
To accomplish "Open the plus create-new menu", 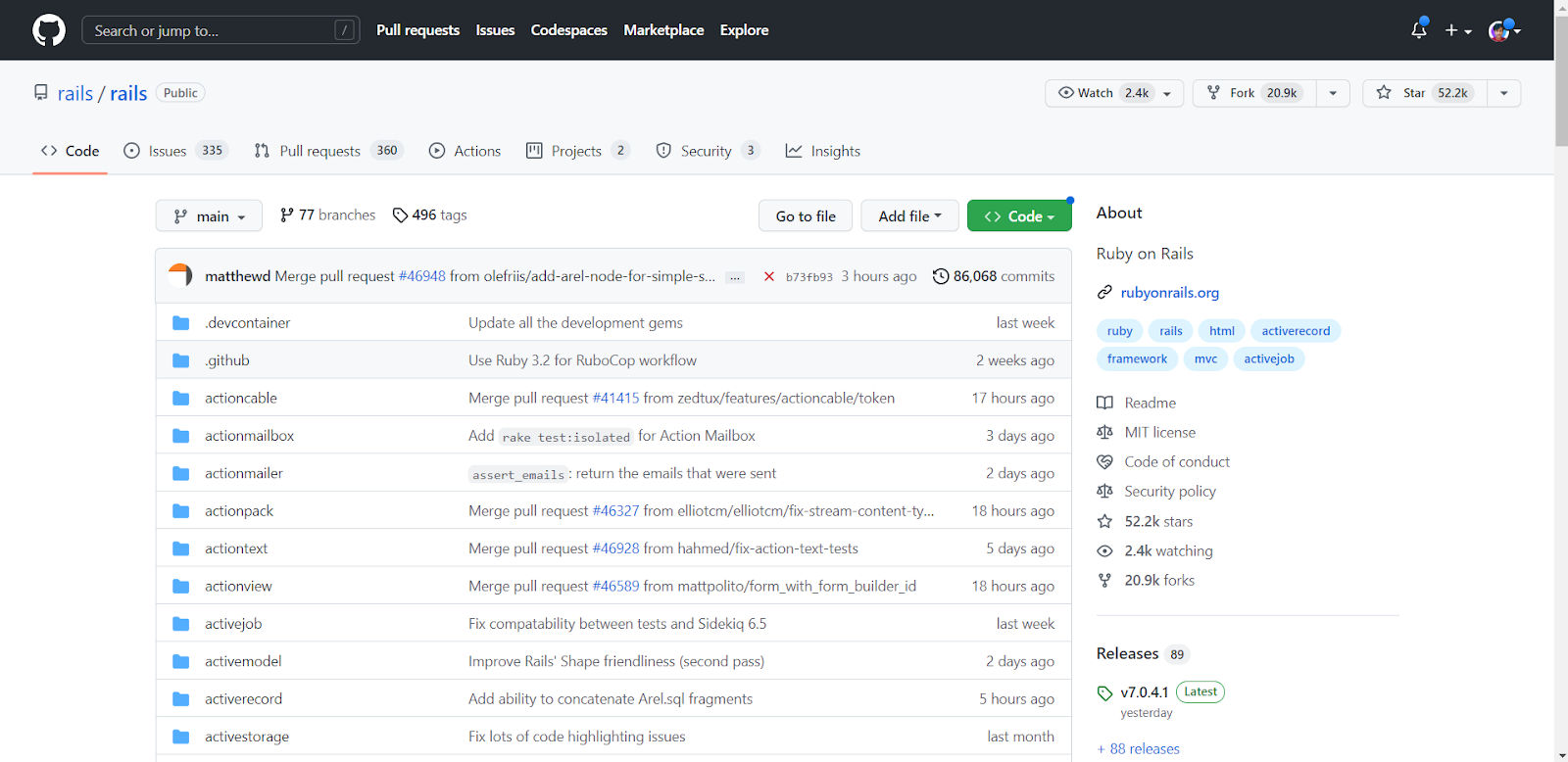I will click(x=1457, y=30).
